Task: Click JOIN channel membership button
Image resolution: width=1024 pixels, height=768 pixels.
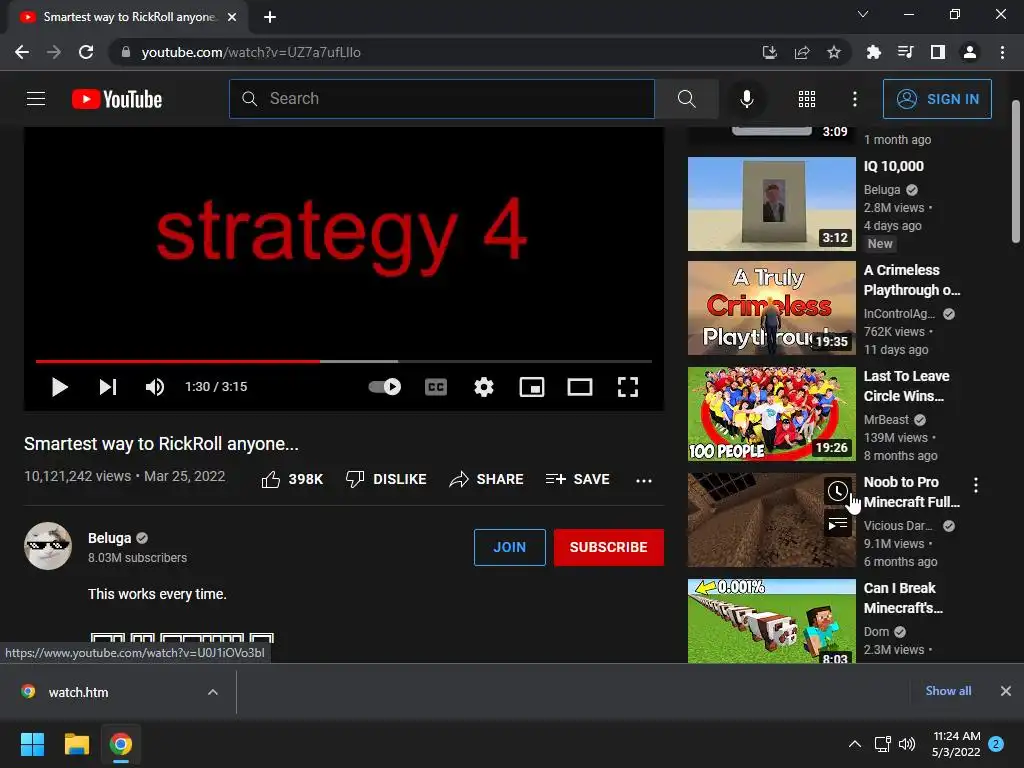Action: tap(509, 547)
